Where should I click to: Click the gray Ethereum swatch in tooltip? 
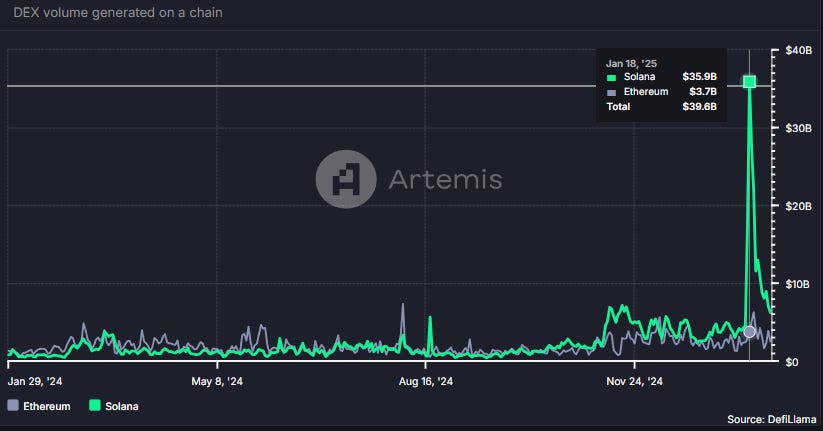(x=611, y=92)
